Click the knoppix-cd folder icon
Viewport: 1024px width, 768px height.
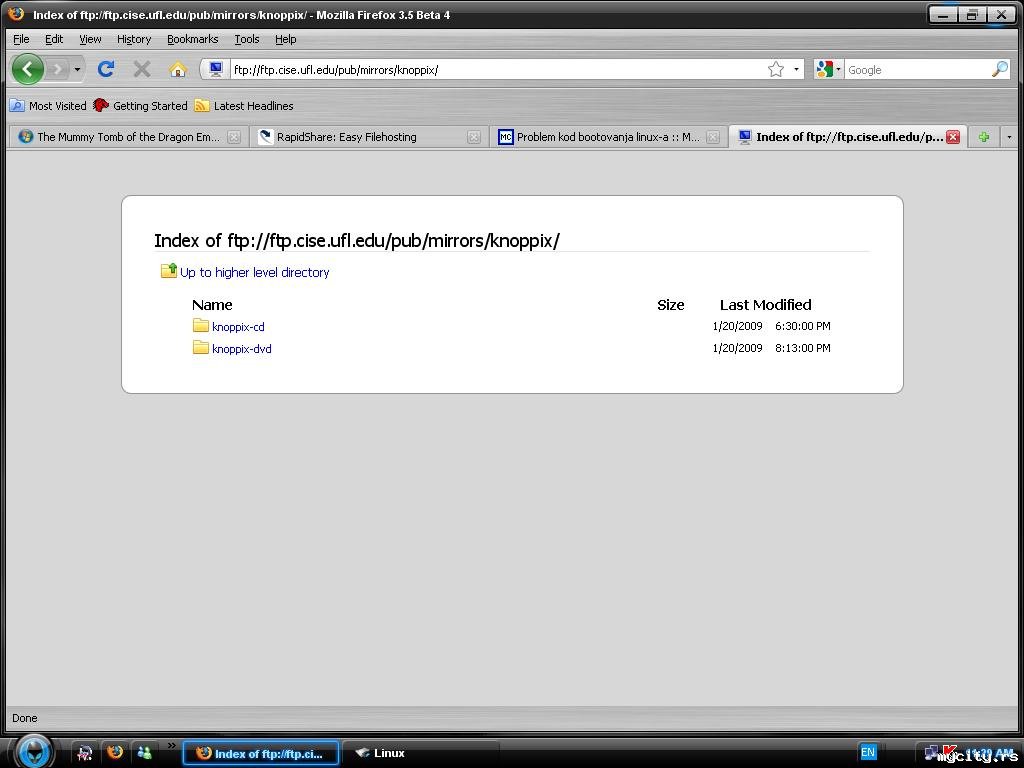point(200,325)
